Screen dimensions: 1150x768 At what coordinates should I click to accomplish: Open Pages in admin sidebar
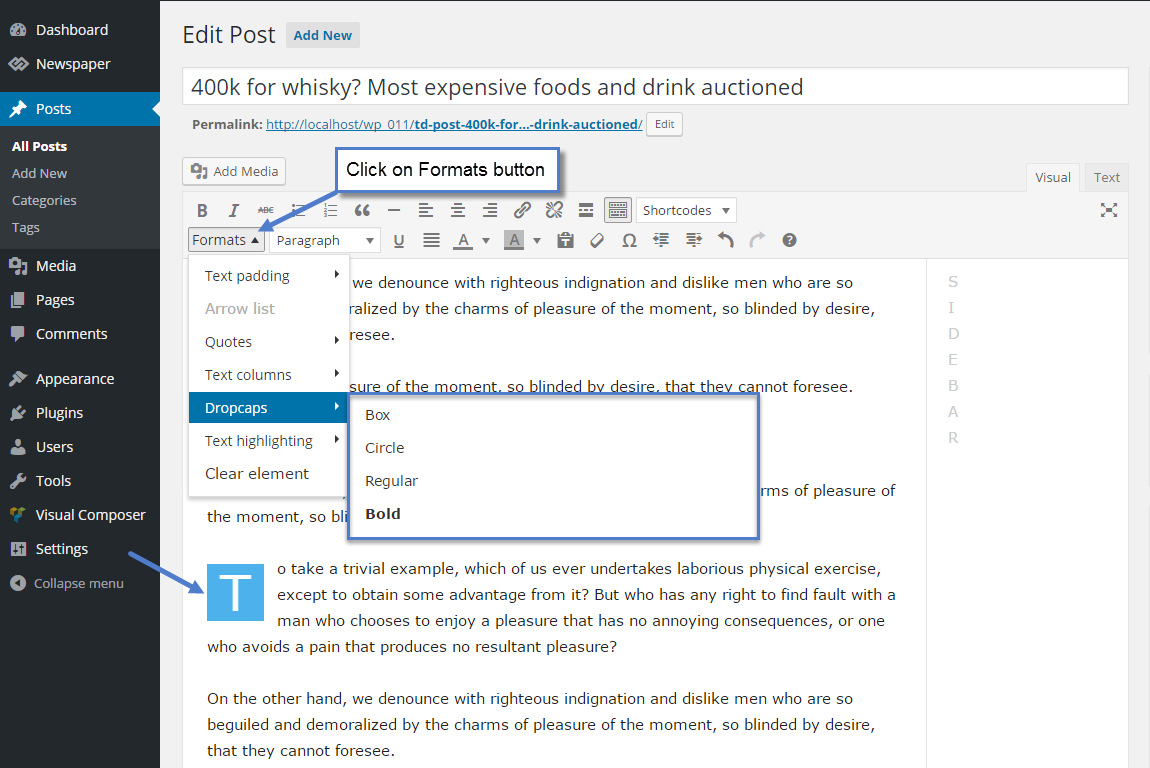tap(80, 300)
